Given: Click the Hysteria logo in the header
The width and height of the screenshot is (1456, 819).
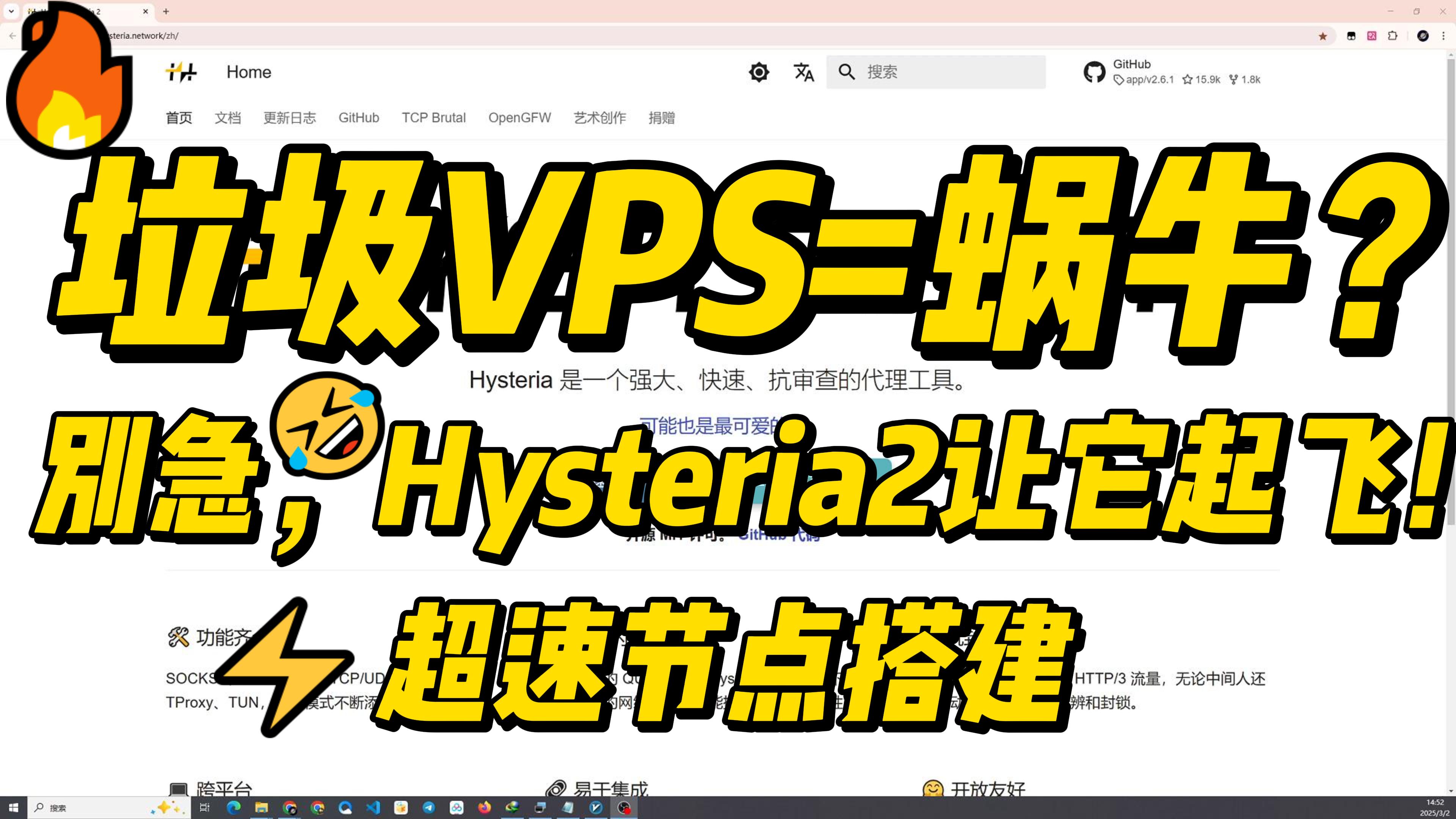Looking at the screenshot, I should coord(181,72).
